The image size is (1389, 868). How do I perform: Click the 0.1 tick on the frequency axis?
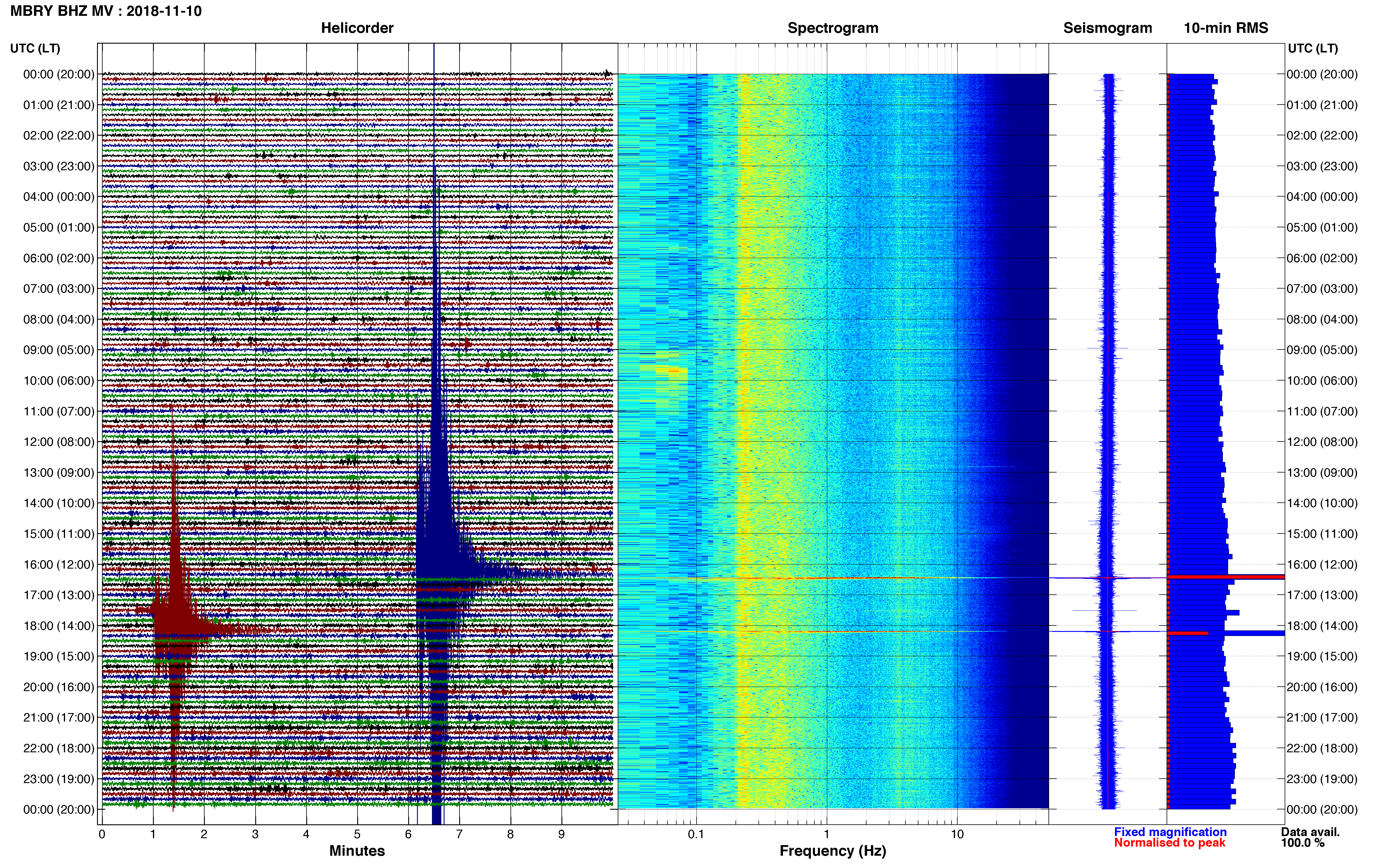coord(696,834)
